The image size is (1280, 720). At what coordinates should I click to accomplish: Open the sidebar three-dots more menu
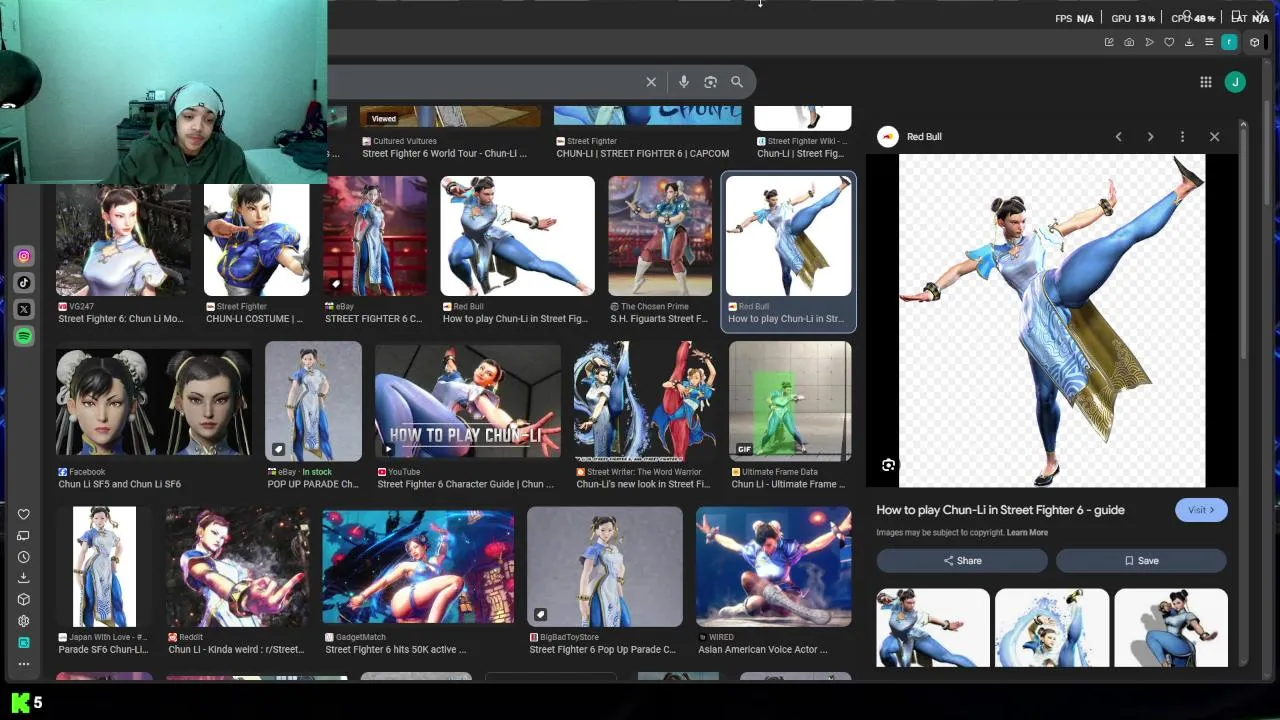click(x=24, y=663)
